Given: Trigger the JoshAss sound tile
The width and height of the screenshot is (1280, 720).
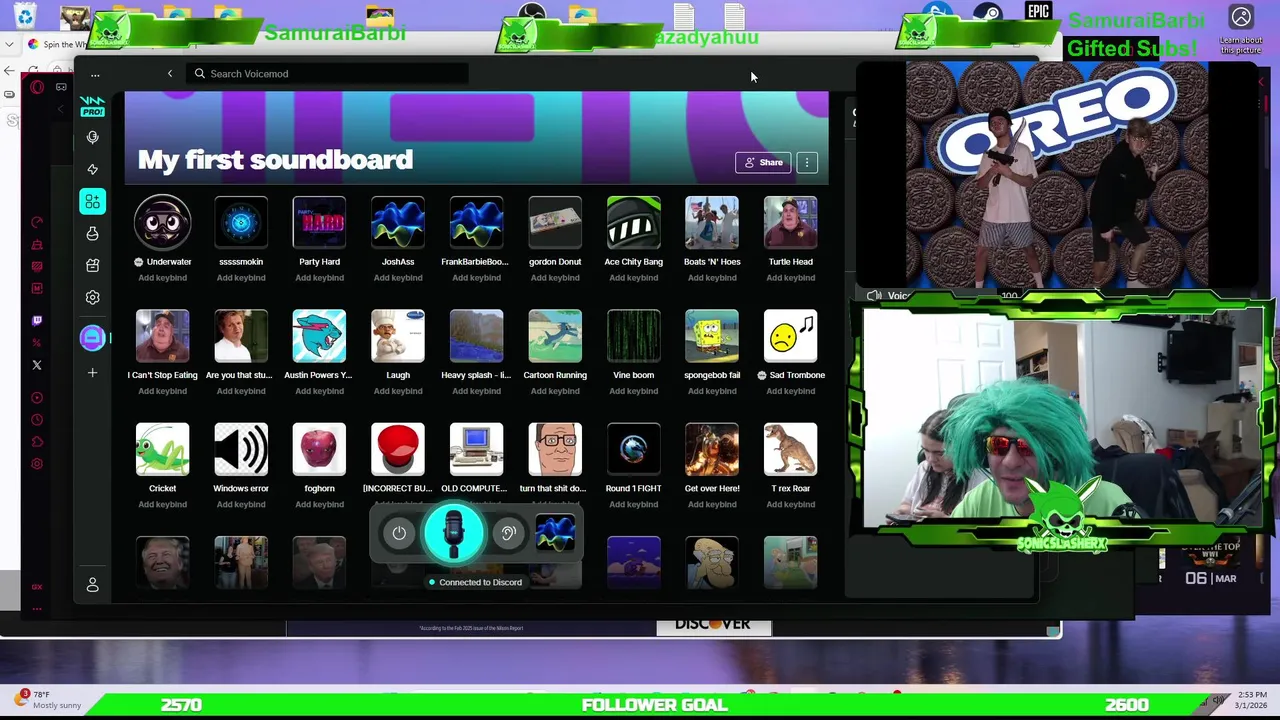Looking at the screenshot, I should (x=398, y=222).
